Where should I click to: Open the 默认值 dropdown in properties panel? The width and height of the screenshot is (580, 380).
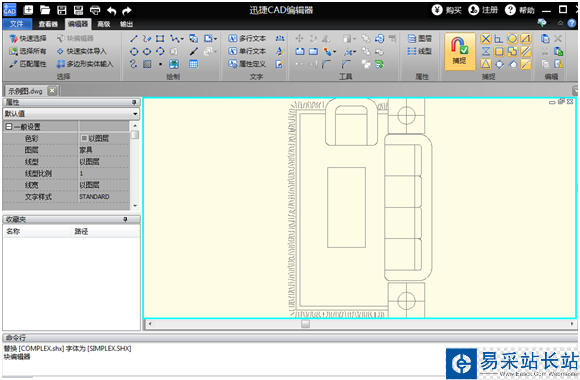[71, 114]
